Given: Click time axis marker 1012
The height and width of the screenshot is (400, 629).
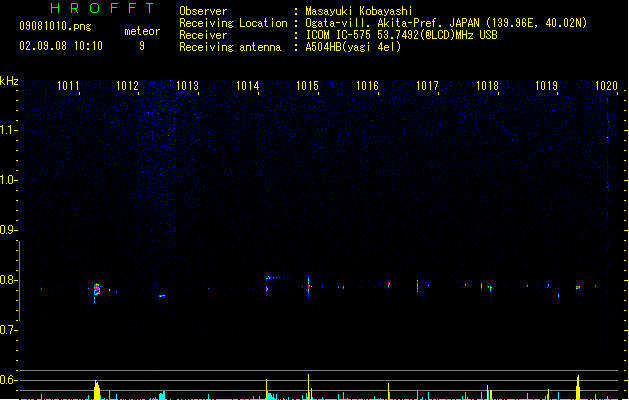Looking at the screenshot, I should point(127,85).
